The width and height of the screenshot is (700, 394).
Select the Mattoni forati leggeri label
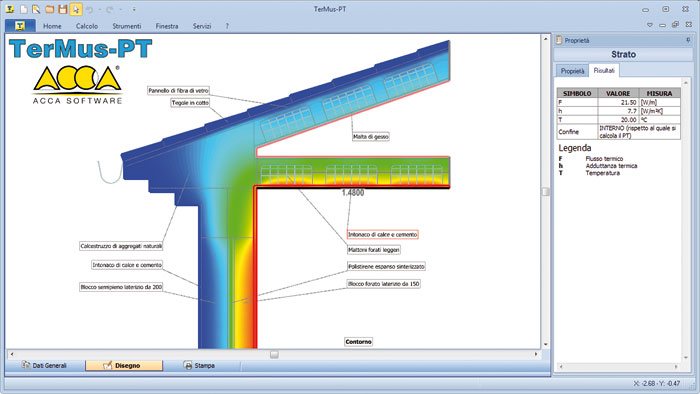(x=374, y=250)
